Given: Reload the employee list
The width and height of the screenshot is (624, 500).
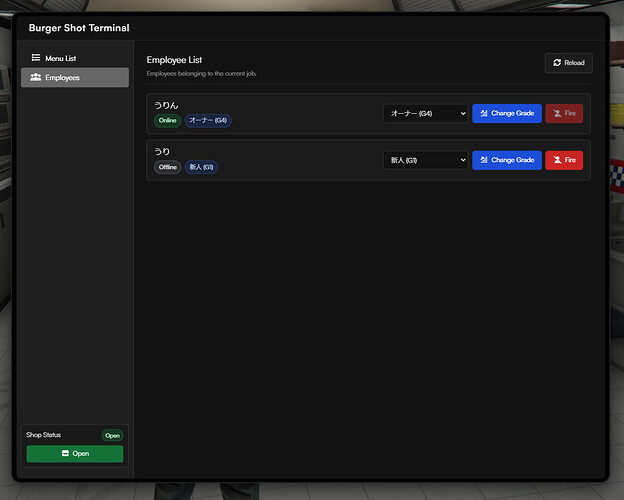Looking at the screenshot, I should (568, 63).
